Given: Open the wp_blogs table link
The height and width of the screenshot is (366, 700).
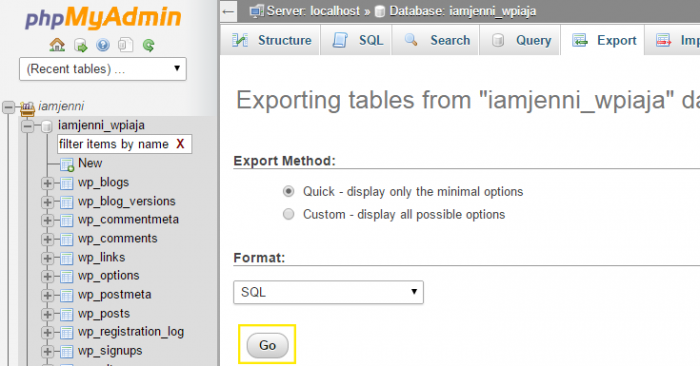Looking at the screenshot, I should pyautogui.click(x=104, y=183).
